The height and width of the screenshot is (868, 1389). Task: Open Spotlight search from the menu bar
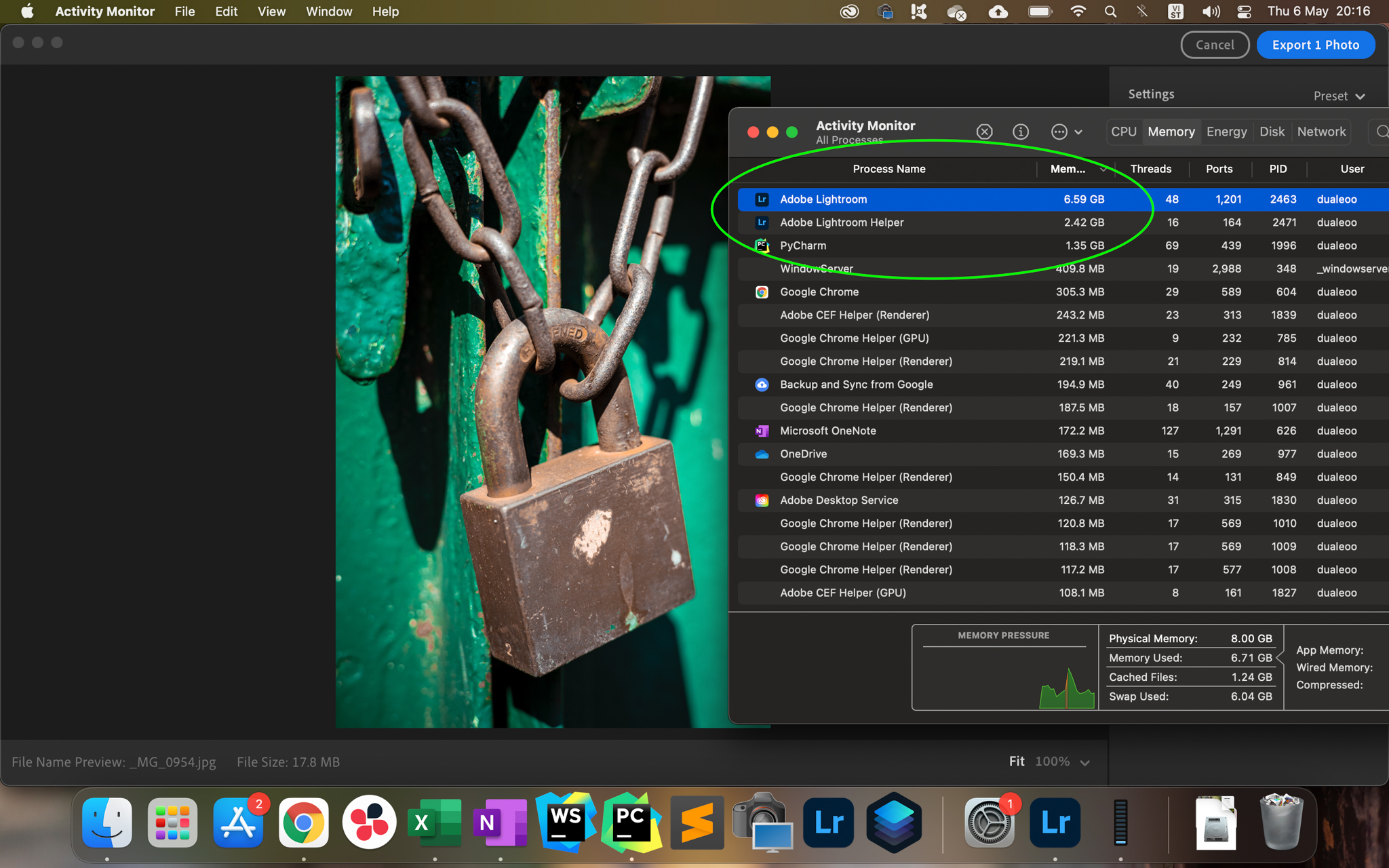pos(1110,12)
